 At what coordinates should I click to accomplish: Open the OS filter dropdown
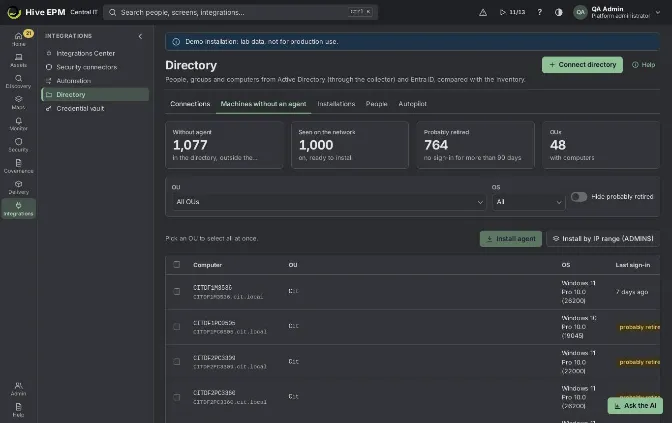point(528,202)
